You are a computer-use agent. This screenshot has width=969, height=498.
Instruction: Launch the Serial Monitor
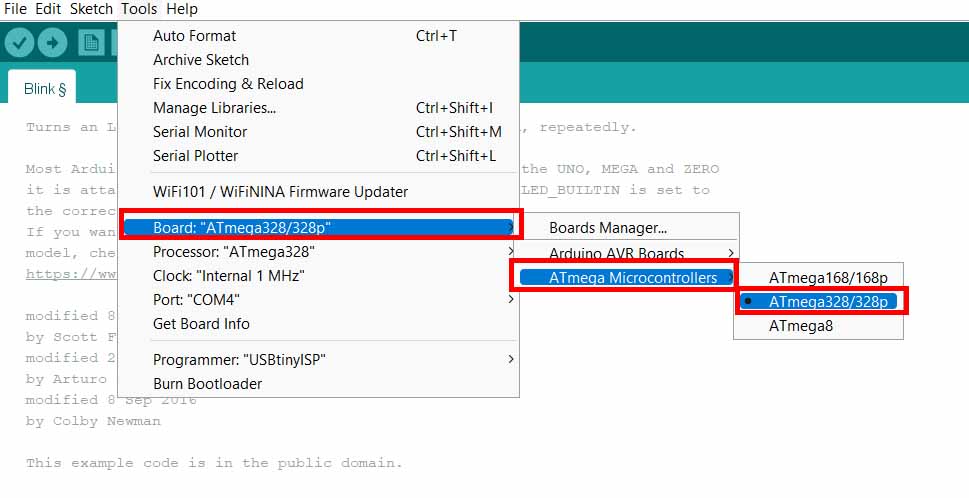(319, 132)
